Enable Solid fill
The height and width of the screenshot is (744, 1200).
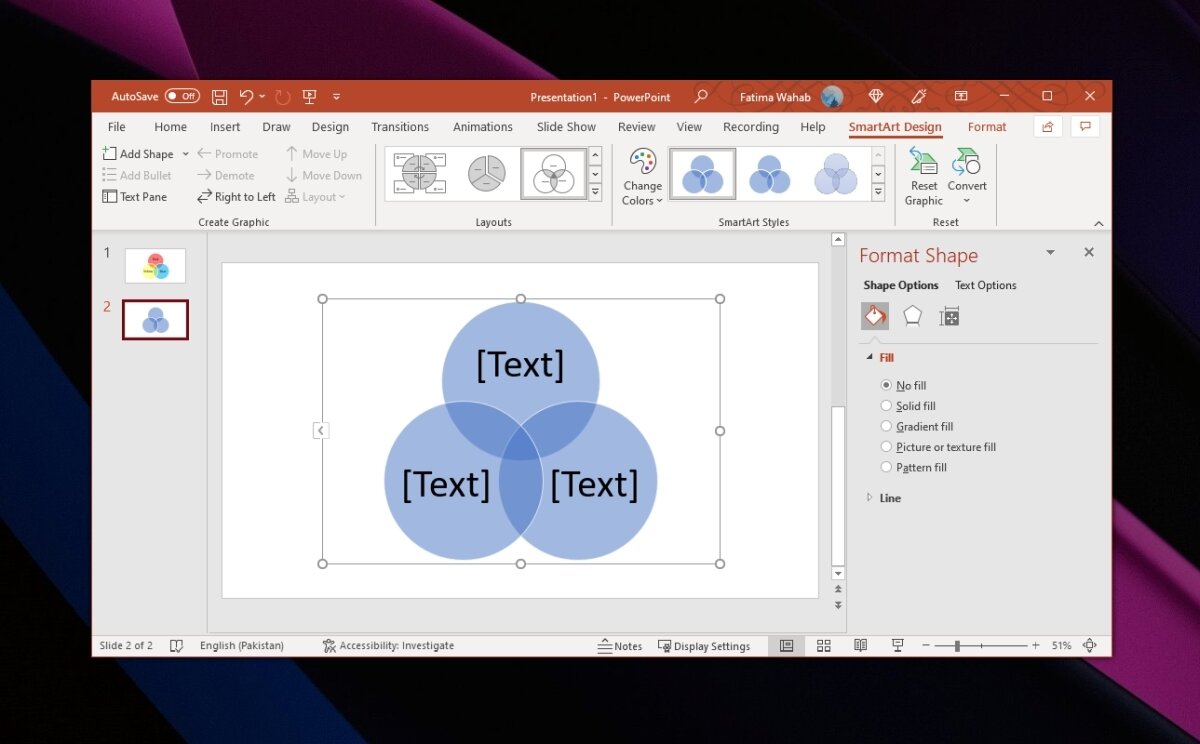tap(886, 406)
